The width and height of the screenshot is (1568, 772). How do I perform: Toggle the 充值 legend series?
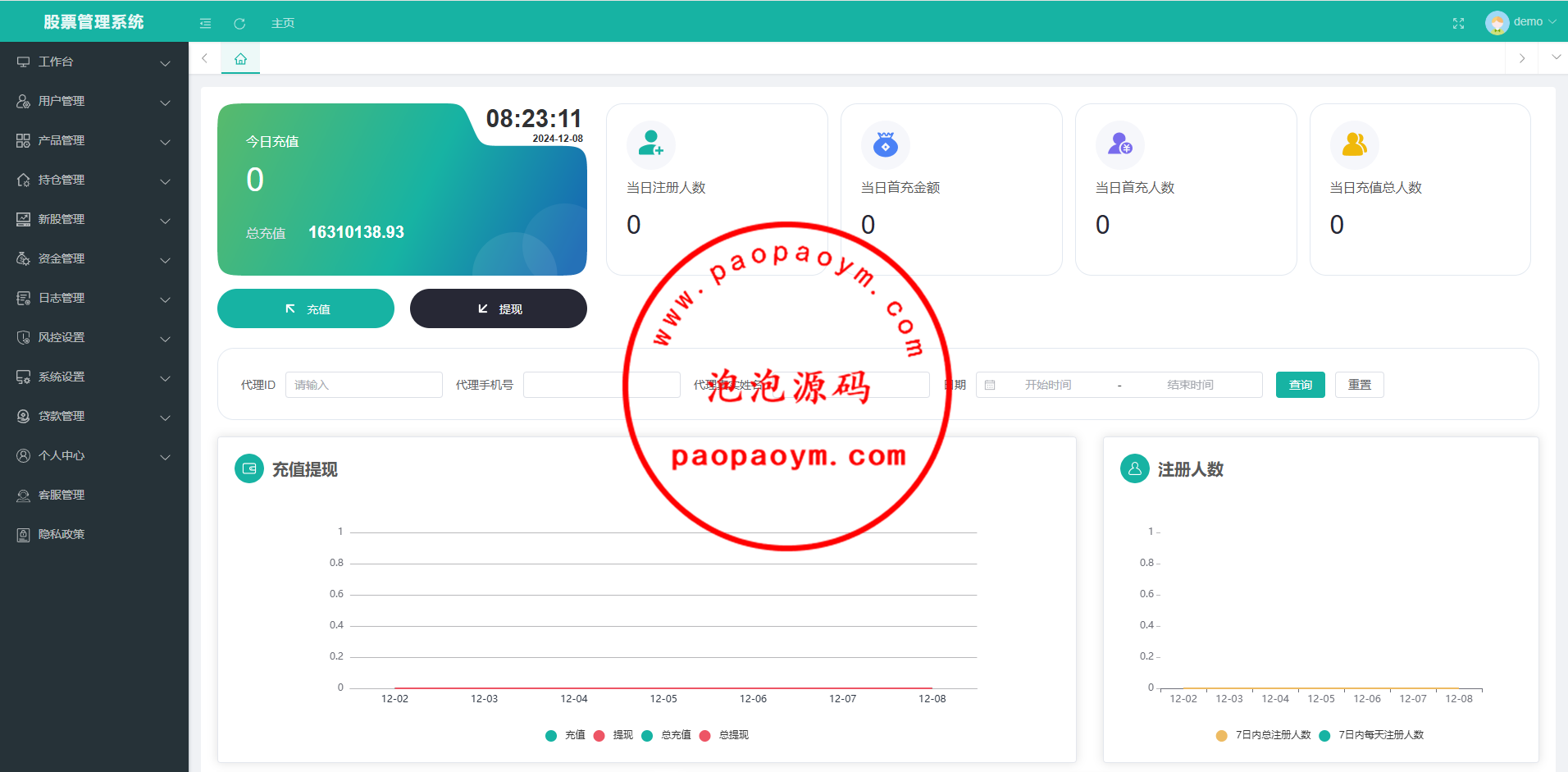coord(565,735)
